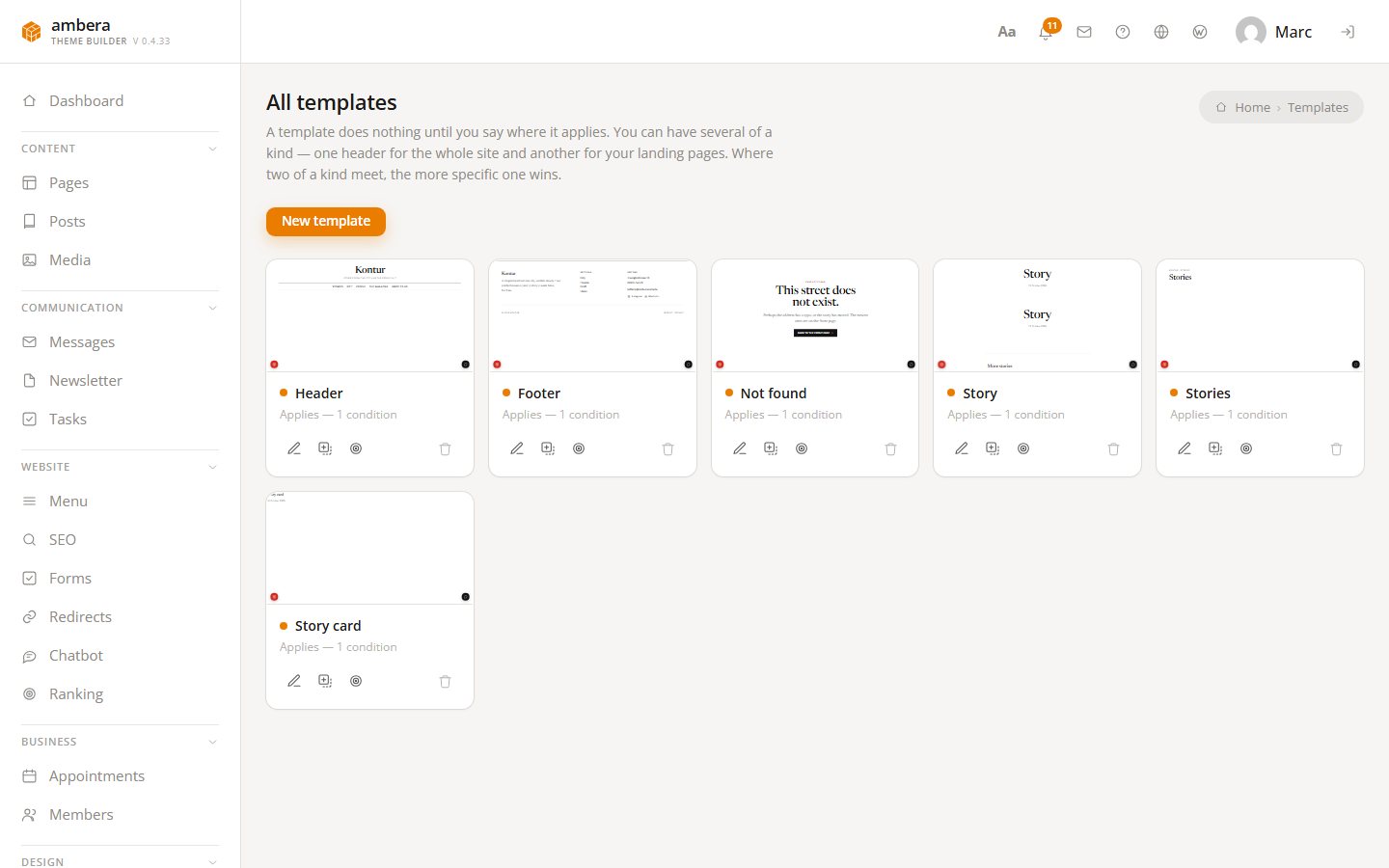This screenshot has height=868, width=1389.
Task: Open Newsletter in the sidebar
Action: pos(120,380)
